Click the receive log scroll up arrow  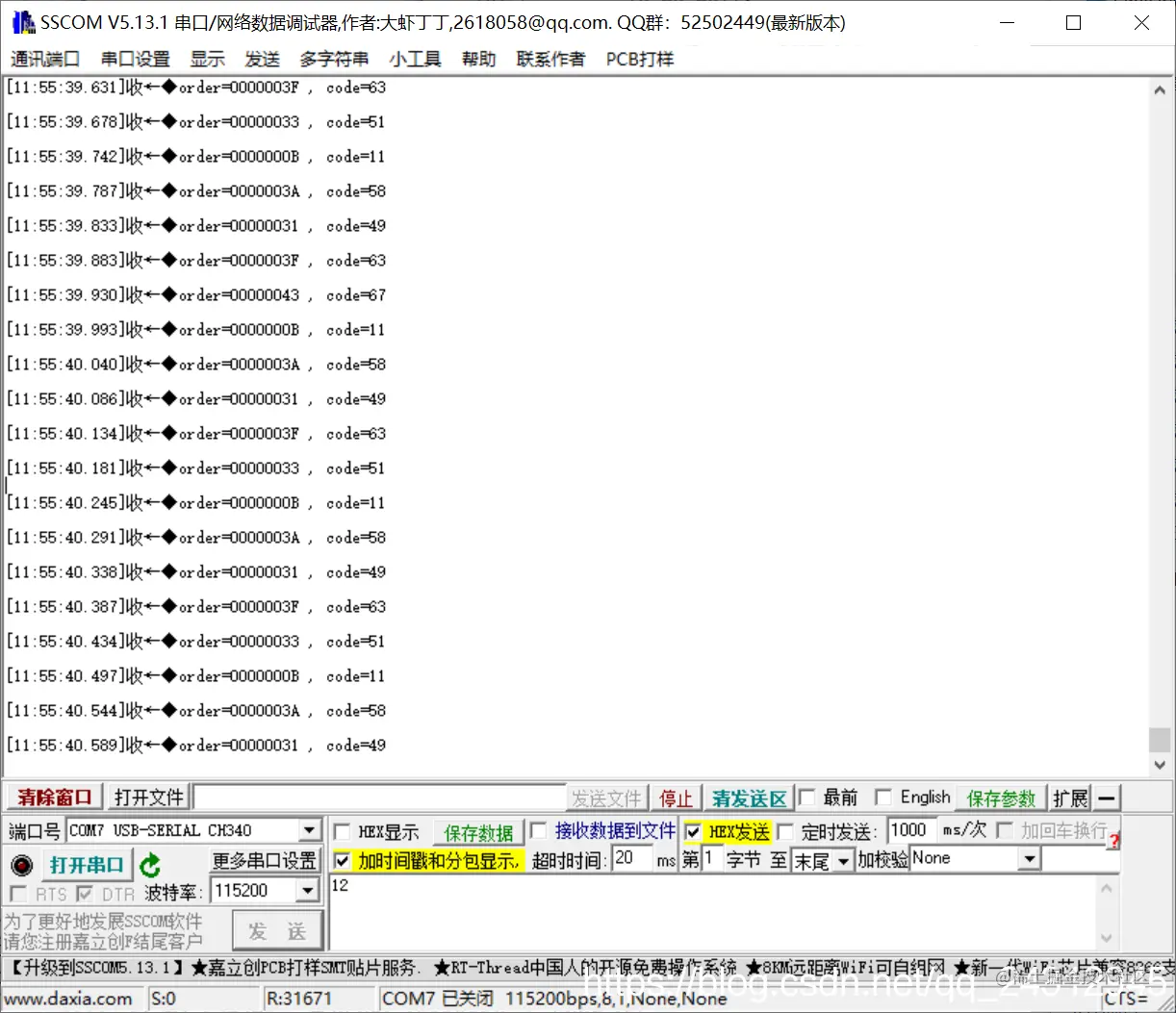coord(1160,89)
